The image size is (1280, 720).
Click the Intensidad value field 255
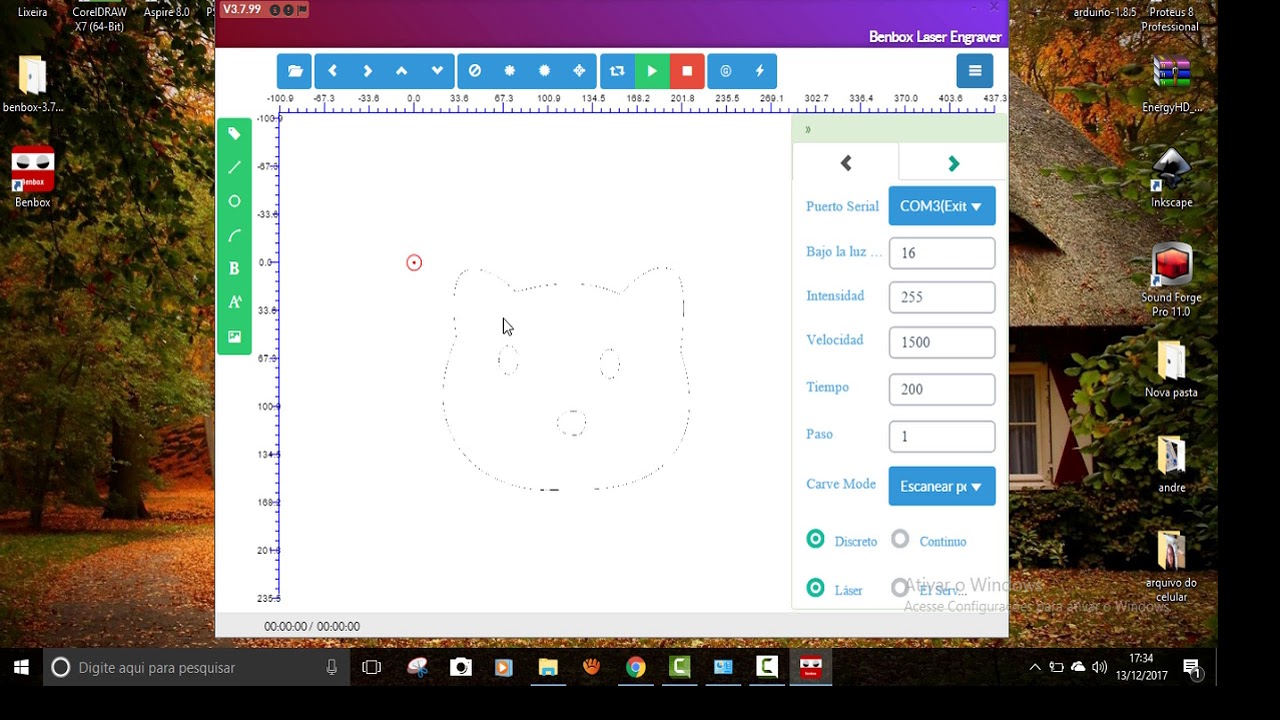point(942,297)
